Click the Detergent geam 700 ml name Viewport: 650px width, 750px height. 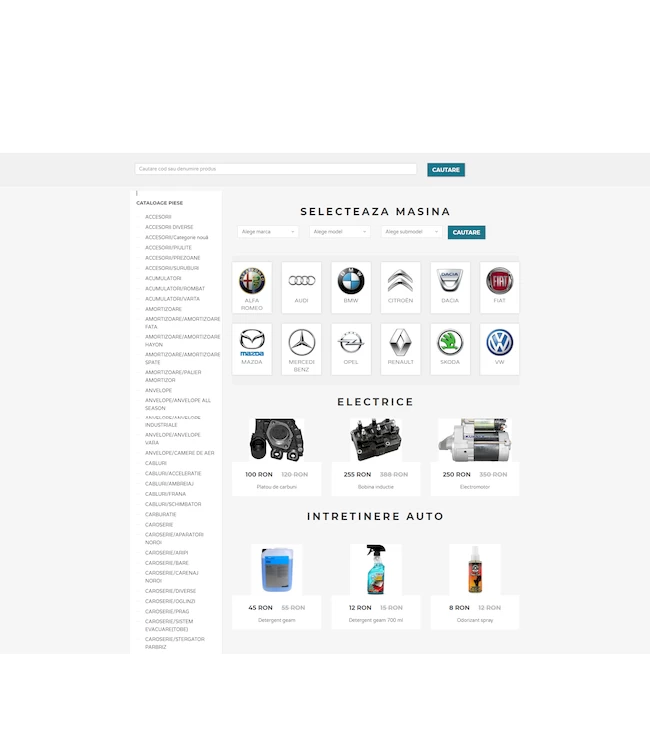click(x=376, y=620)
